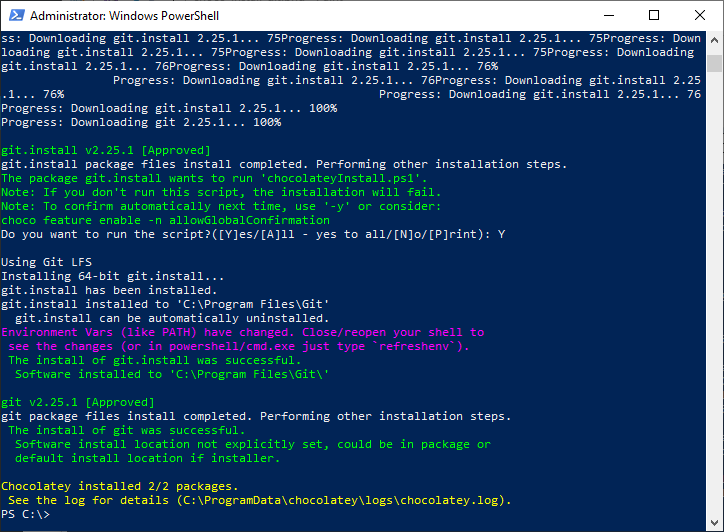The height and width of the screenshot is (532, 724).
Task: Click 'Installing 64-bit git.install...' line
Action: (113, 276)
